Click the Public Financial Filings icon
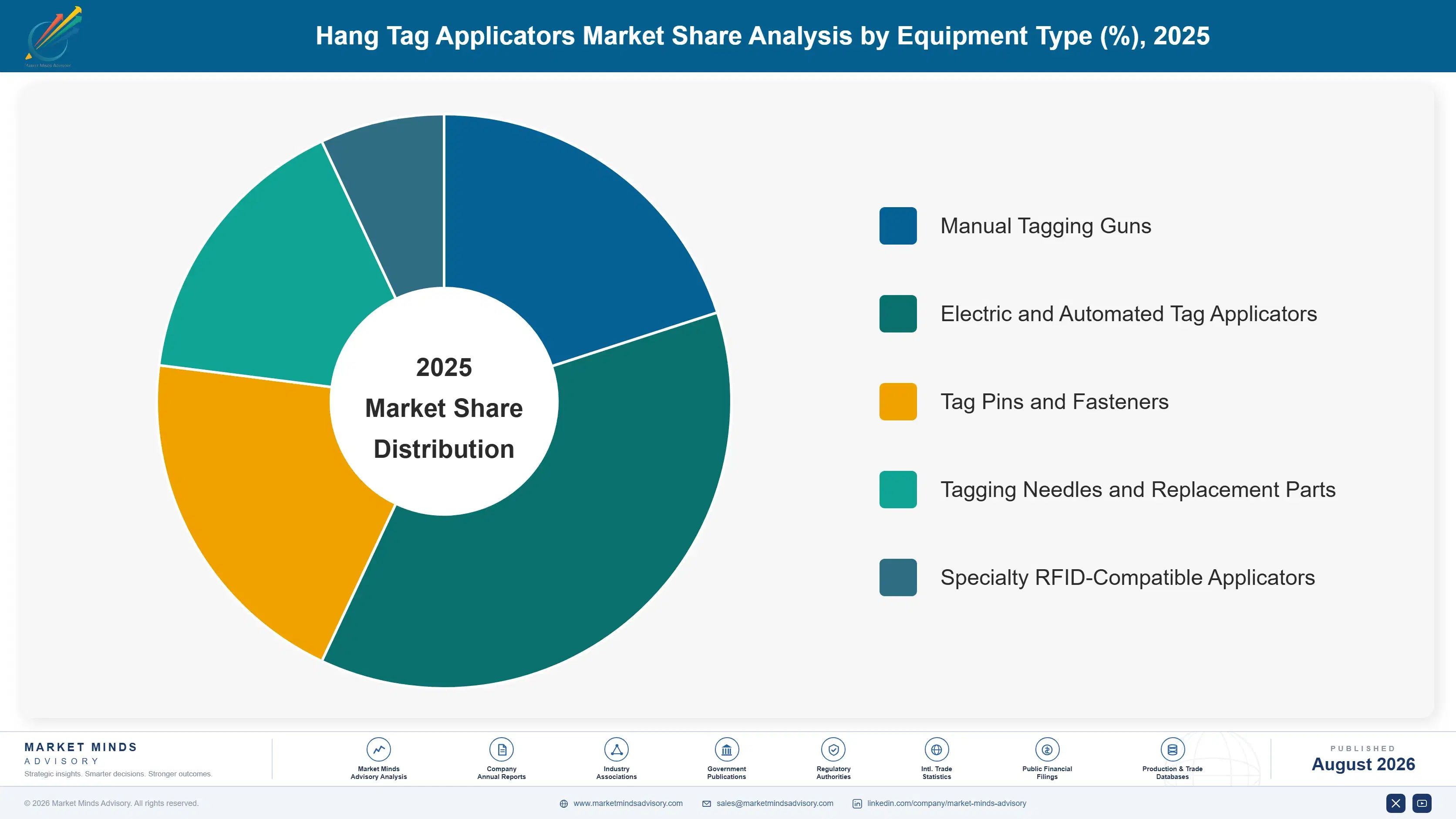 1047,749
